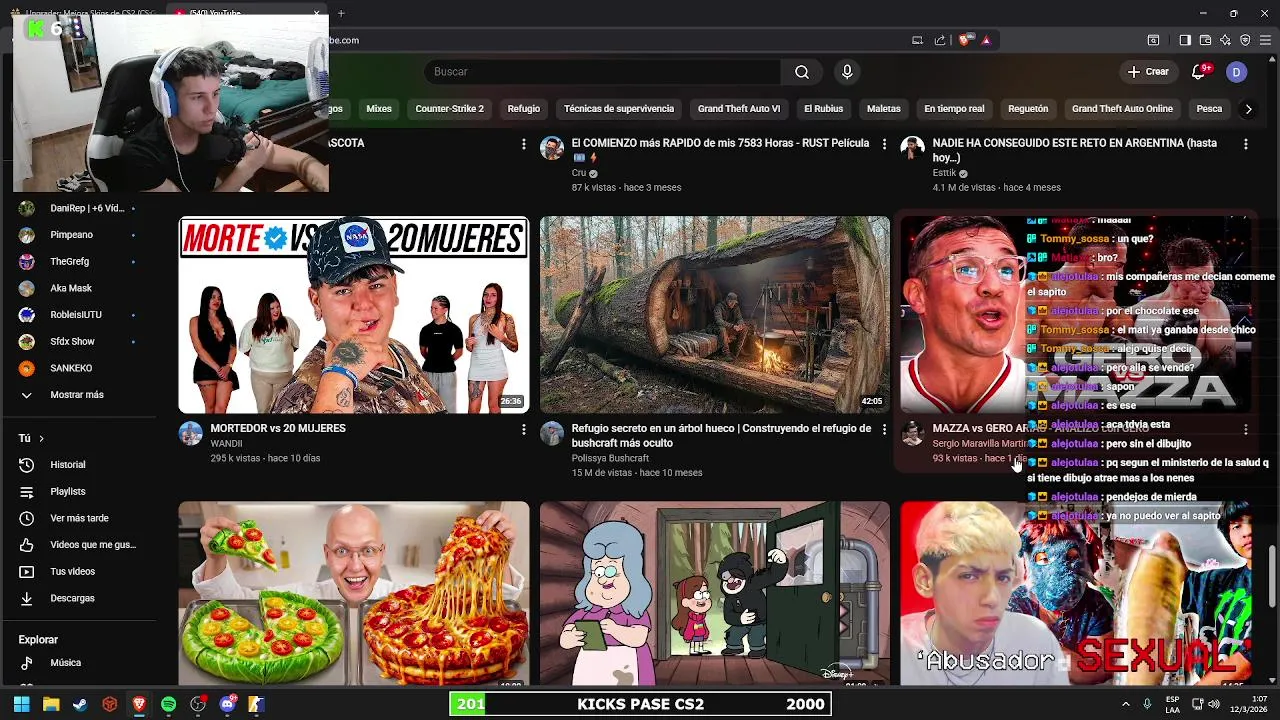
Task: Open RobleisIUTU subscription channel
Action: coord(79,315)
